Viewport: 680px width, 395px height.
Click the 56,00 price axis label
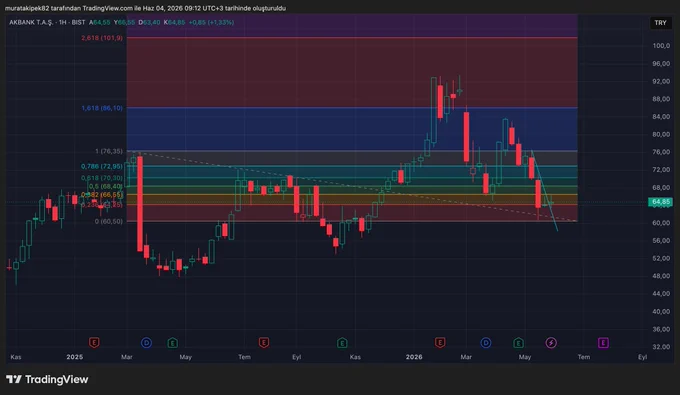661,241
